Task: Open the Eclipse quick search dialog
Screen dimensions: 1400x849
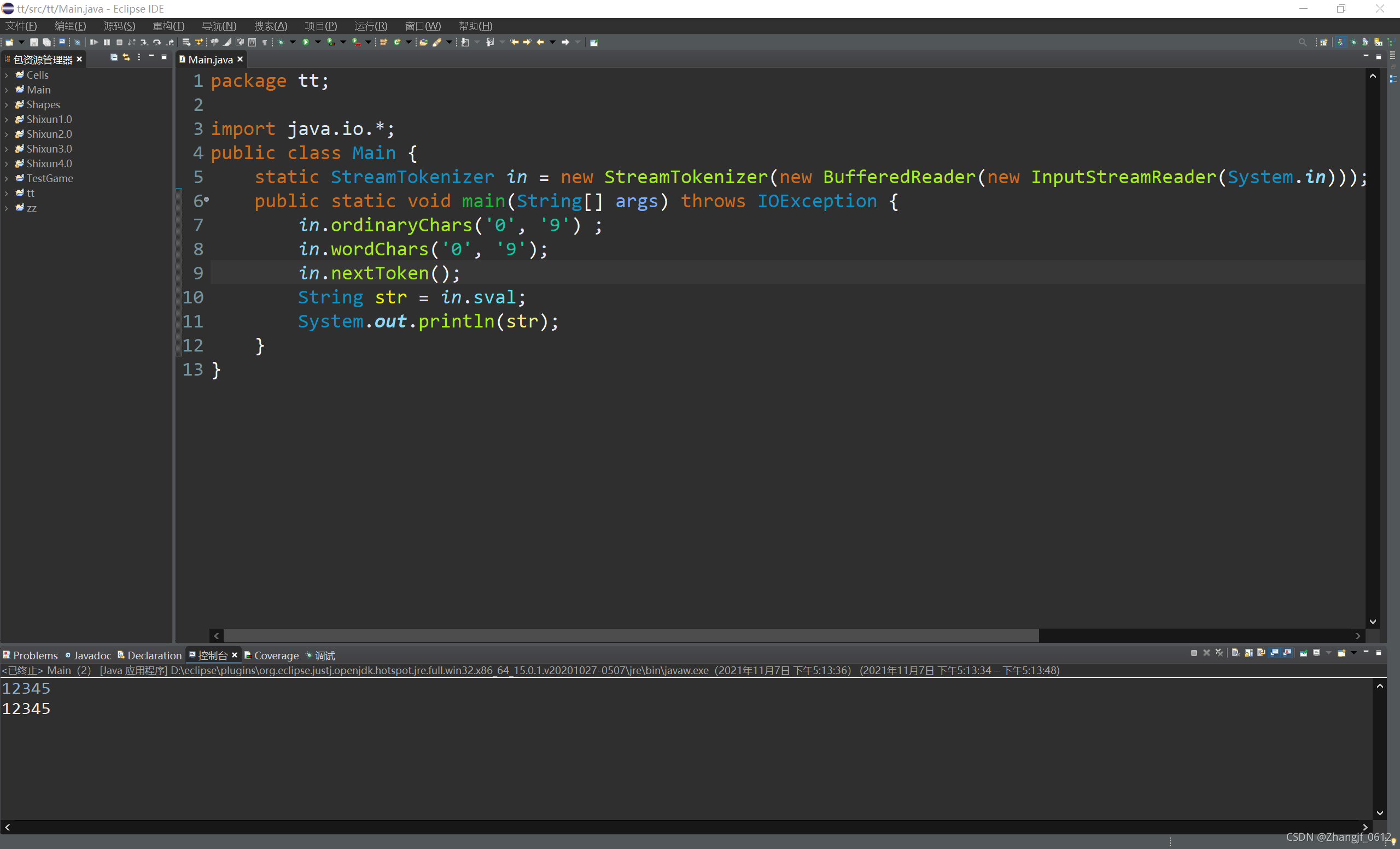Action: 1303,42
